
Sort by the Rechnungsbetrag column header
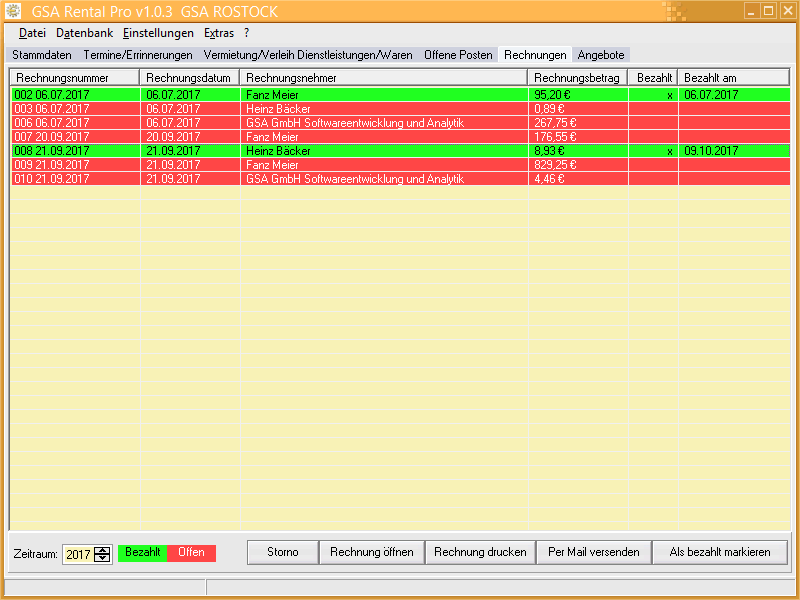click(x=577, y=78)
